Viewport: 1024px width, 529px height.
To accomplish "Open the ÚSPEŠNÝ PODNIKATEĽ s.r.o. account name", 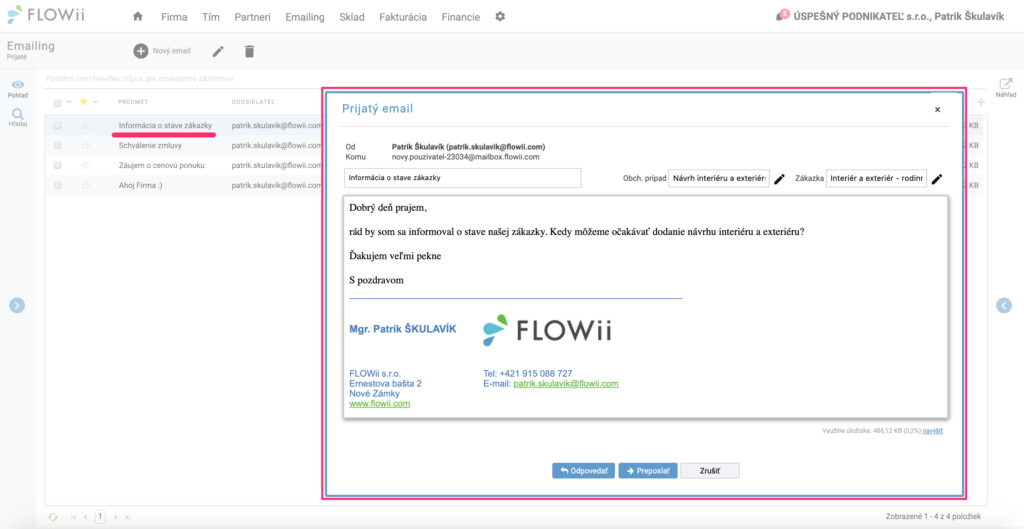I will [861, 17].
